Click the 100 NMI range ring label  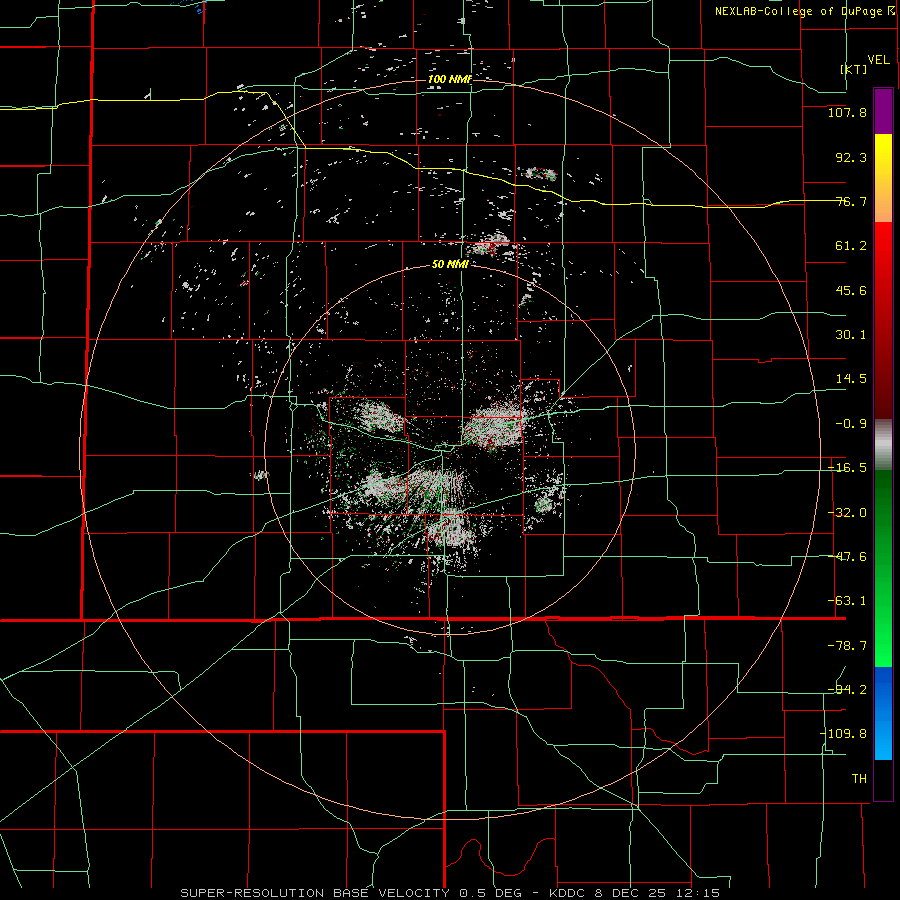[449, 79]
